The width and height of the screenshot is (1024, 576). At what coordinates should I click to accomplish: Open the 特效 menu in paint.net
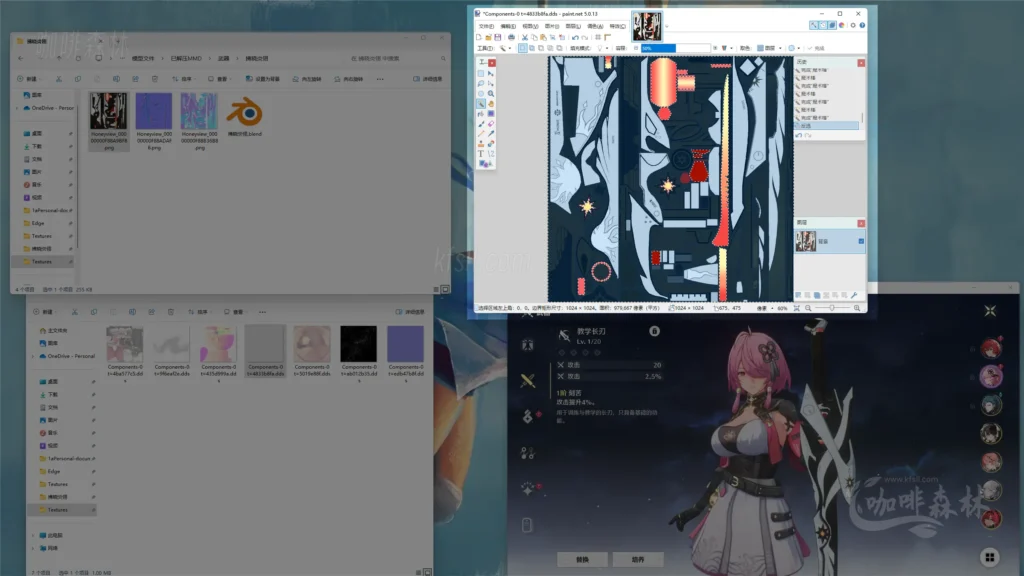click(x=619, y=26)
